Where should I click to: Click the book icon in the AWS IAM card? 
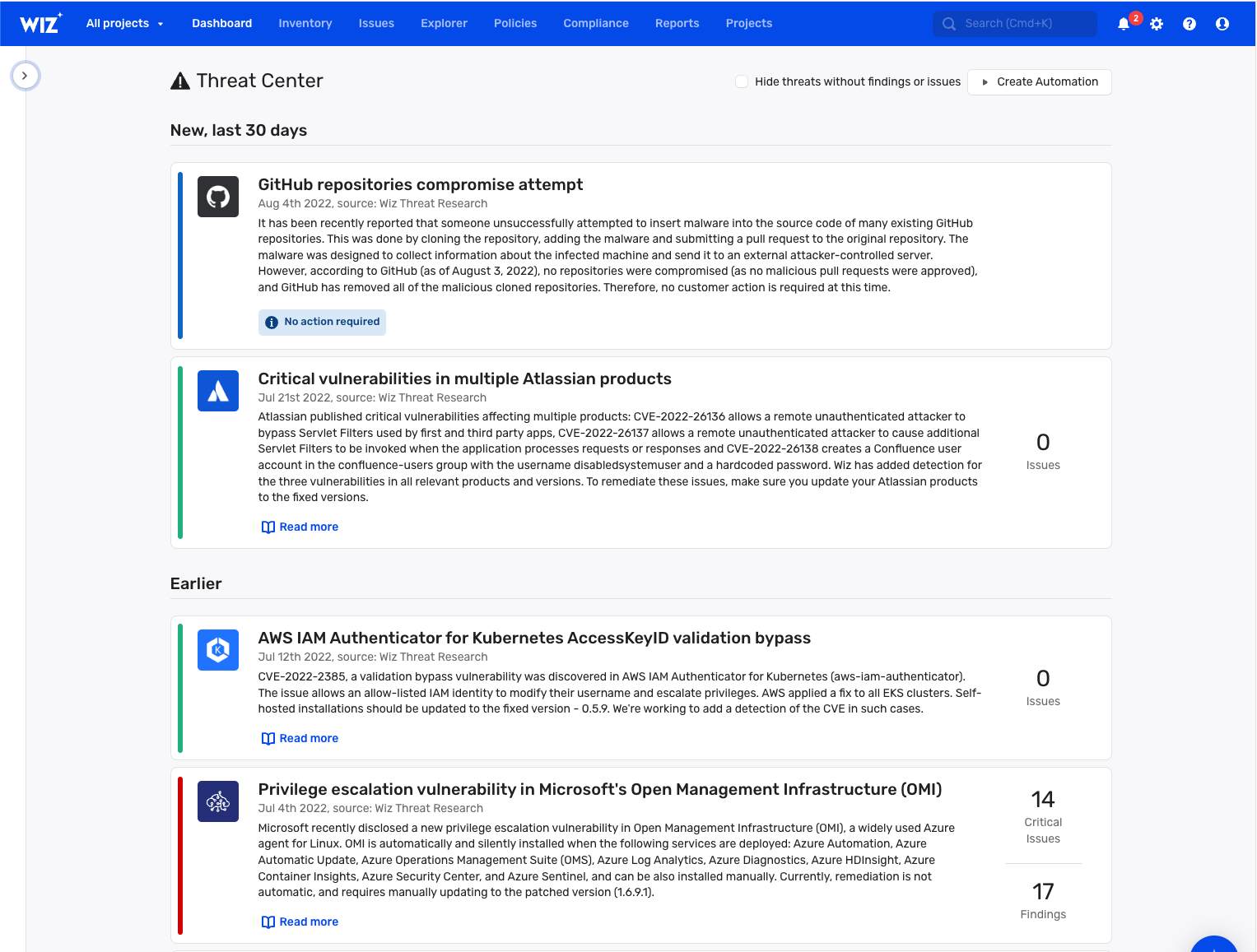point(268,739)
